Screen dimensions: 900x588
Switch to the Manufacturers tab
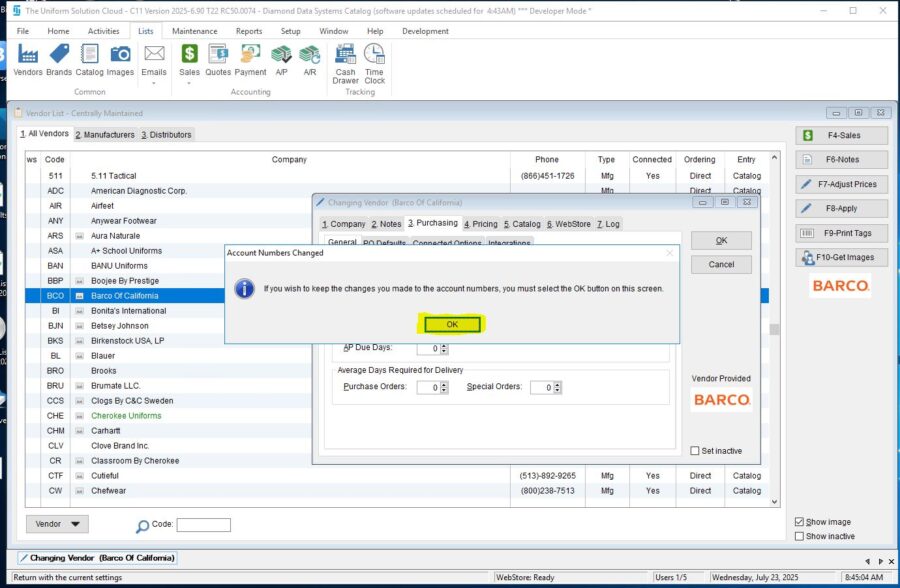(x=105, y=134)
